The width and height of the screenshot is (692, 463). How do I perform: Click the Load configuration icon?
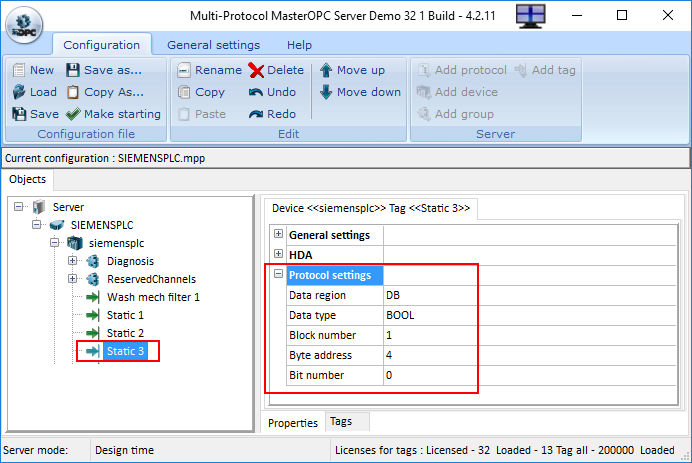(19, 92)
